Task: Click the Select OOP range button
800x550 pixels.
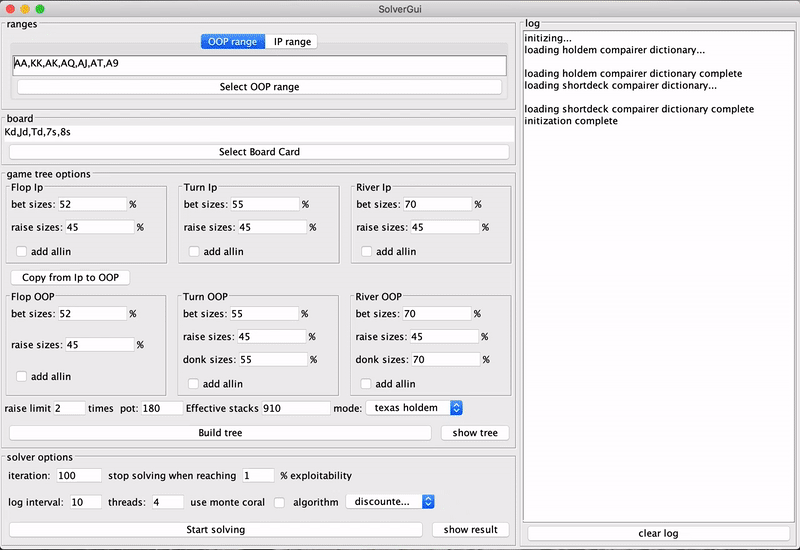Action: [259, 87]
